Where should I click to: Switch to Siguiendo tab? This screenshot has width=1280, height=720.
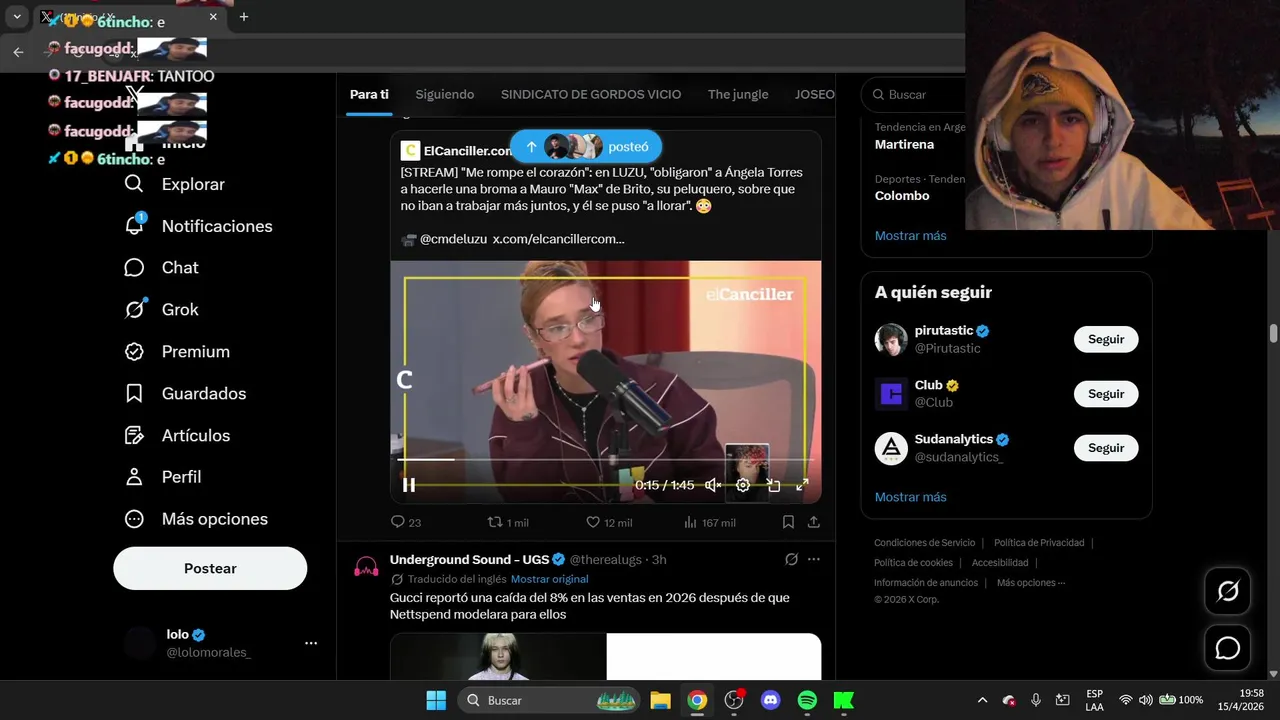445,94
